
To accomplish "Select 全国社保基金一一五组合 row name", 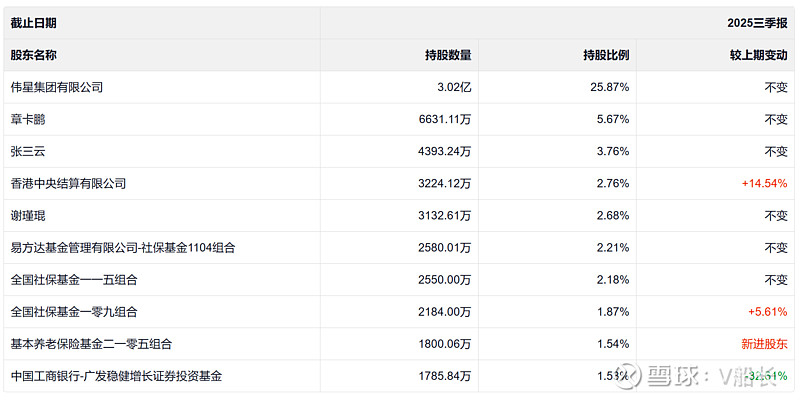I will pos(74,279).
